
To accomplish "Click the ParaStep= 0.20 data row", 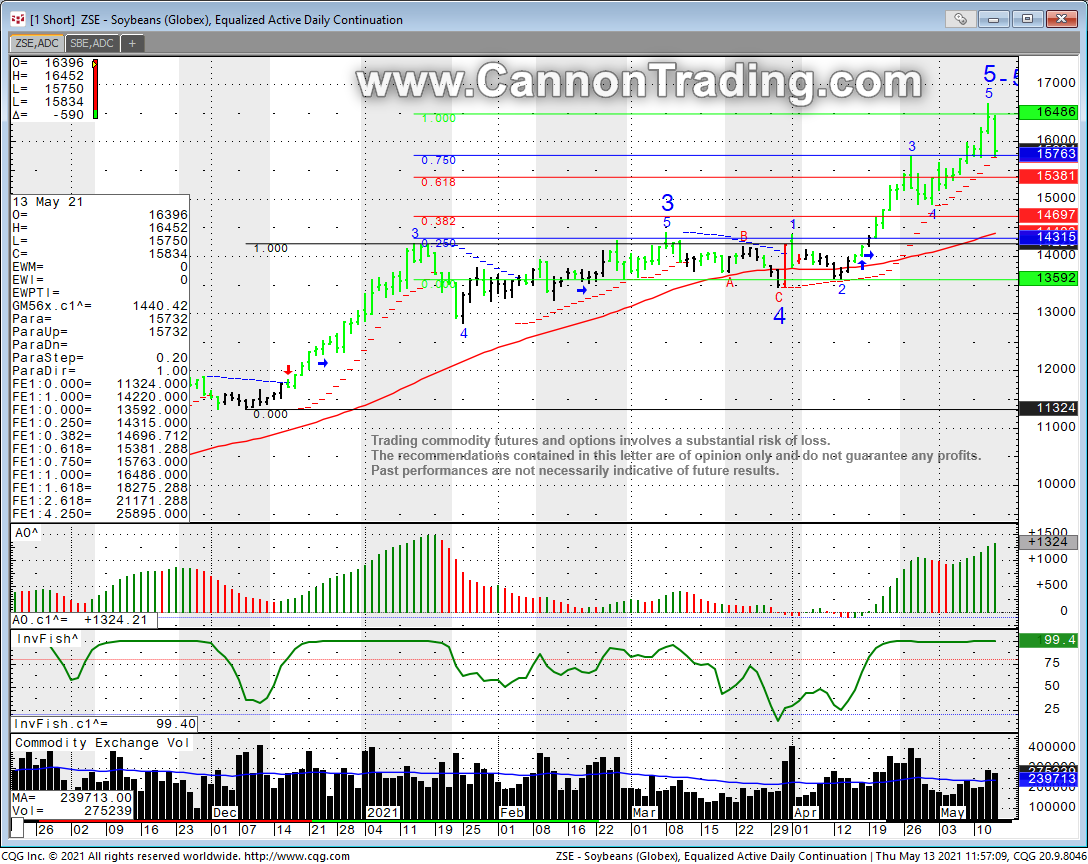I will pyautogui.click(x=100, y=358).
